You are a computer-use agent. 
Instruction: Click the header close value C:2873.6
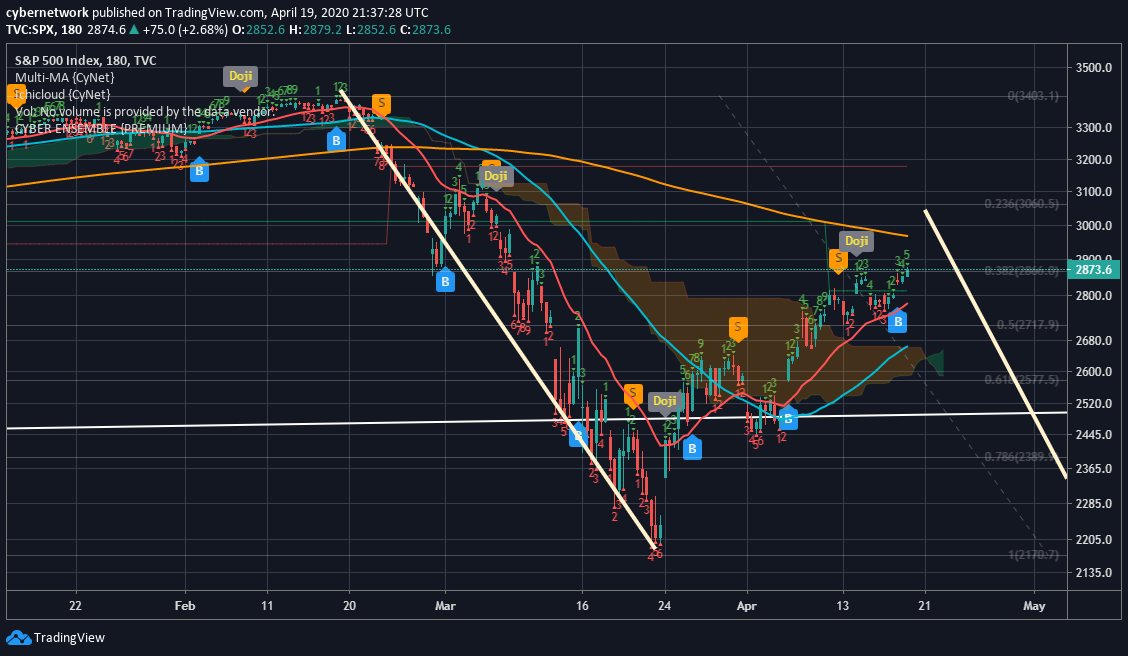pyautogui.click(x=425, y=29)
